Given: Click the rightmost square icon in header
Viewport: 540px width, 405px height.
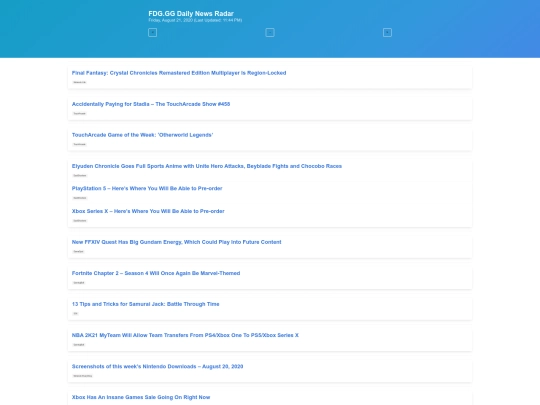Looking at the screenshot, I should coord(387,33).
